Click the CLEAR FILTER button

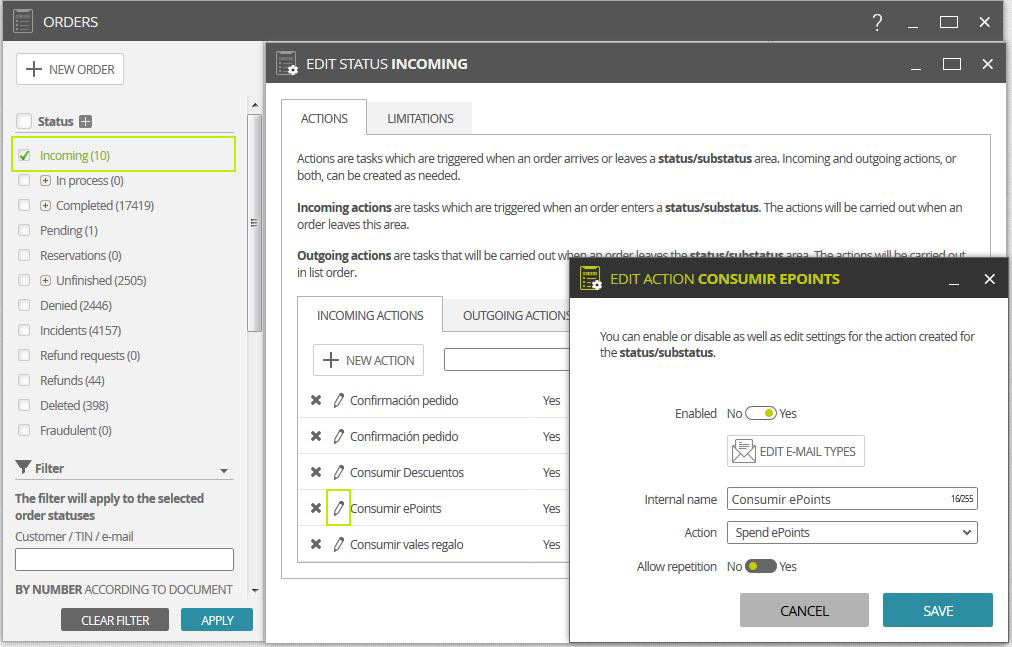coord(115,620)
